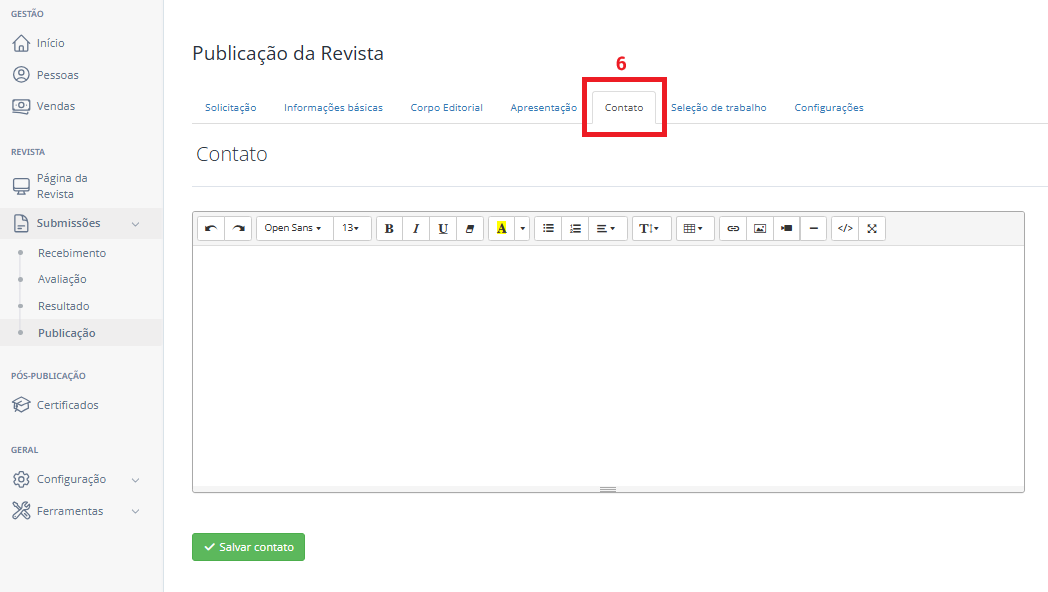Click the editor resize handle bar

click(608, 489)
